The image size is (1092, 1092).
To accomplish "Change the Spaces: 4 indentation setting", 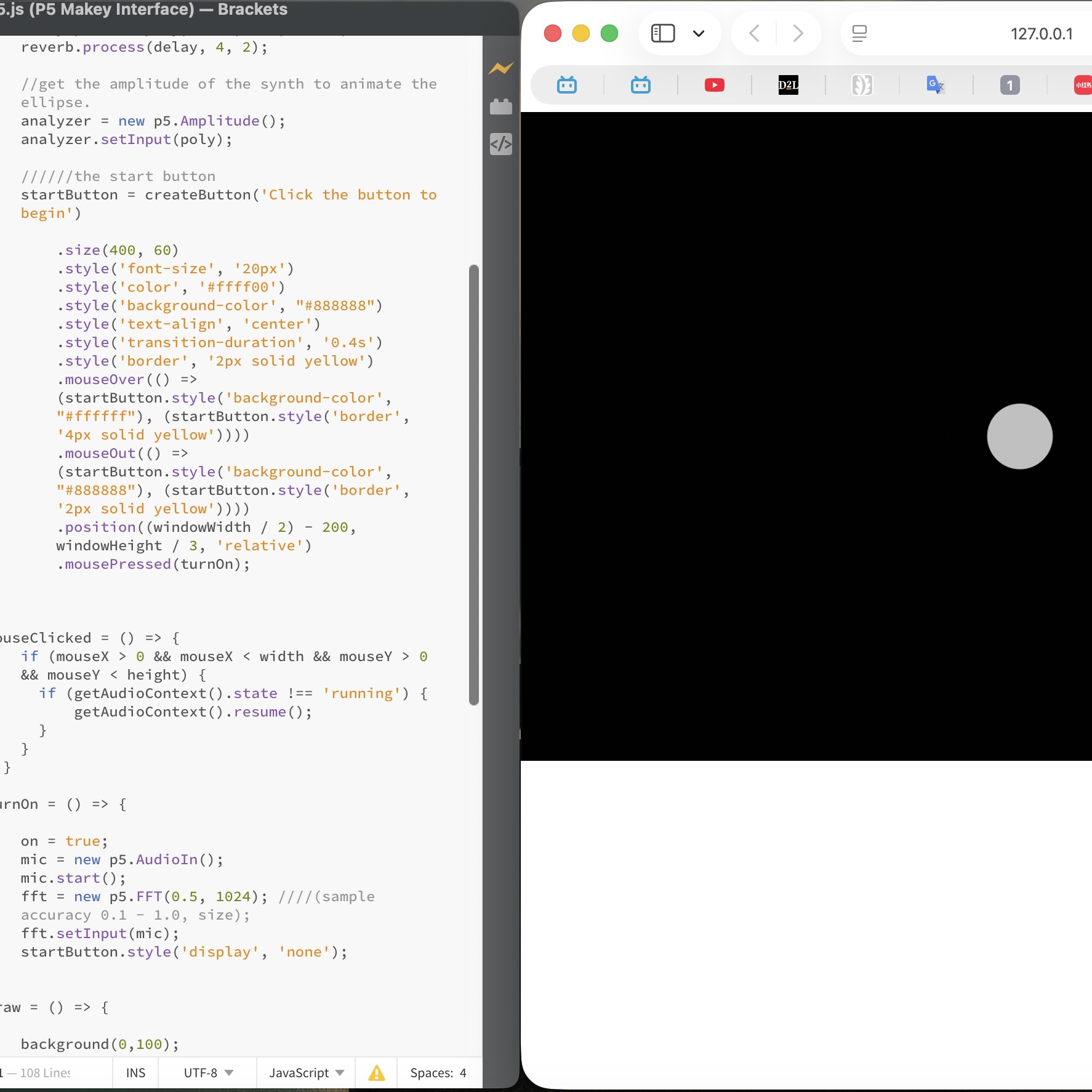I will pyautogui.click(x=438, y=1073).
